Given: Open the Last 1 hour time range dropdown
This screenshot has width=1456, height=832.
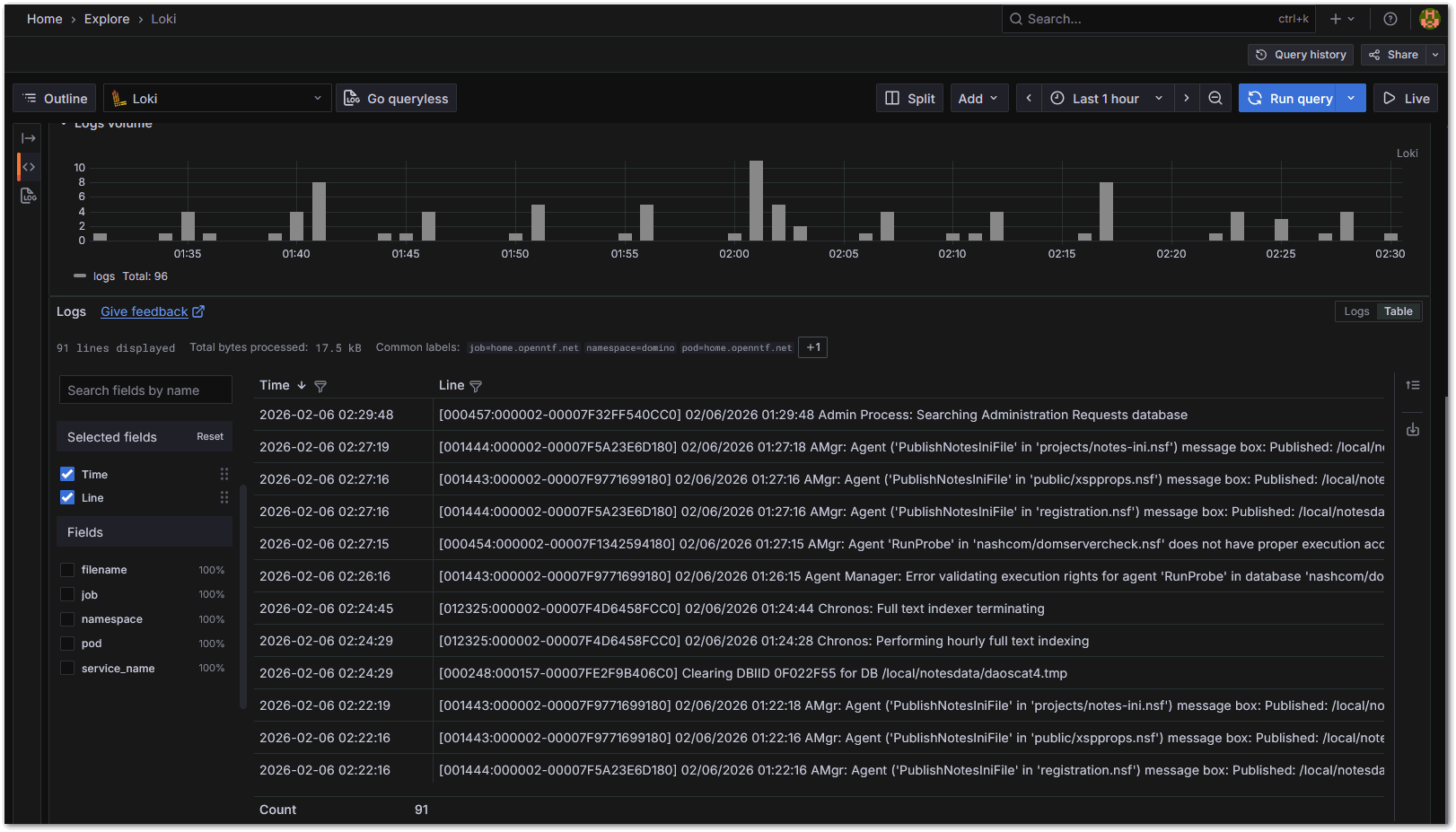Looking at the screenshot, I should pyautogui.click(x=1104, y=98).
